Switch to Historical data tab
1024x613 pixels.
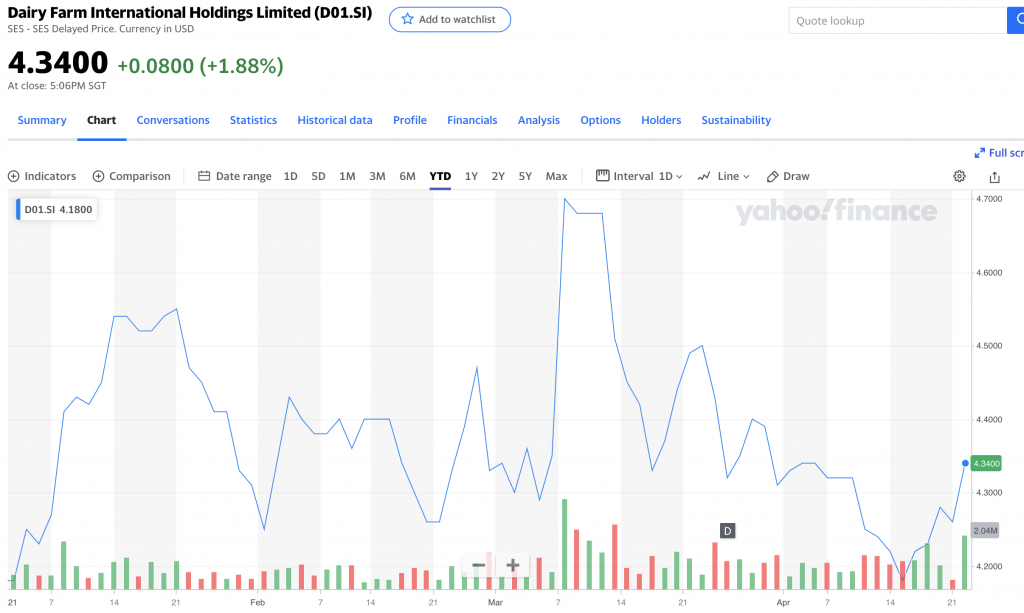335,120
